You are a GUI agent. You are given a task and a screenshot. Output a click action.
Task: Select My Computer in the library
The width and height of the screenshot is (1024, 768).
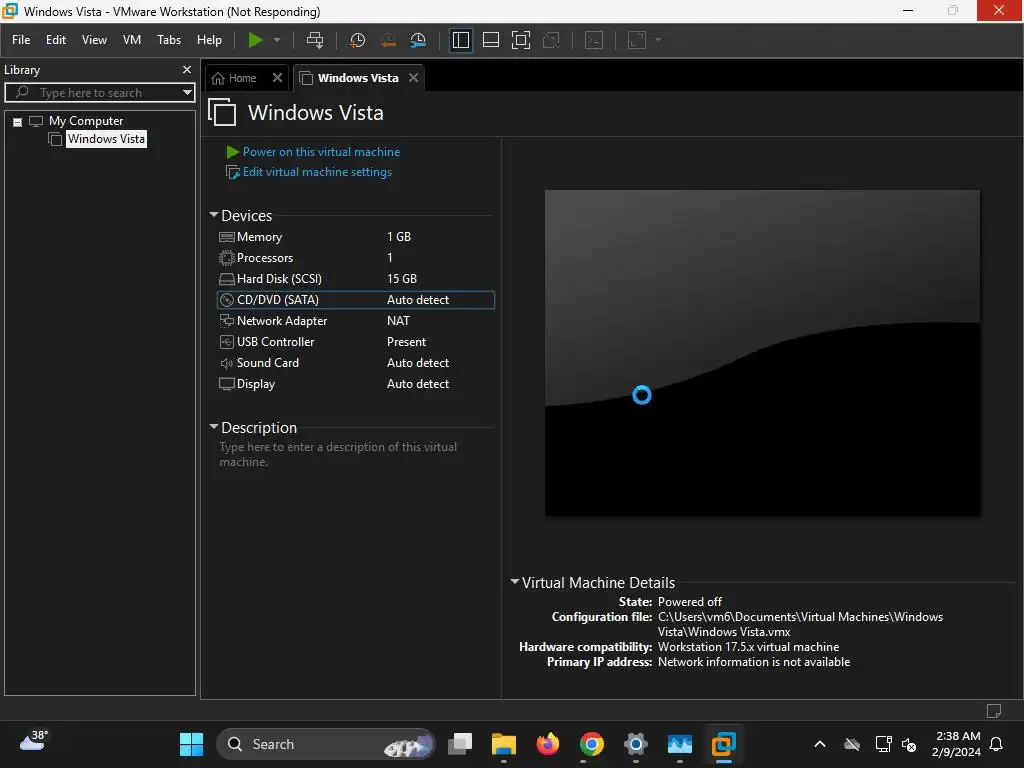(x=86, y=121)
